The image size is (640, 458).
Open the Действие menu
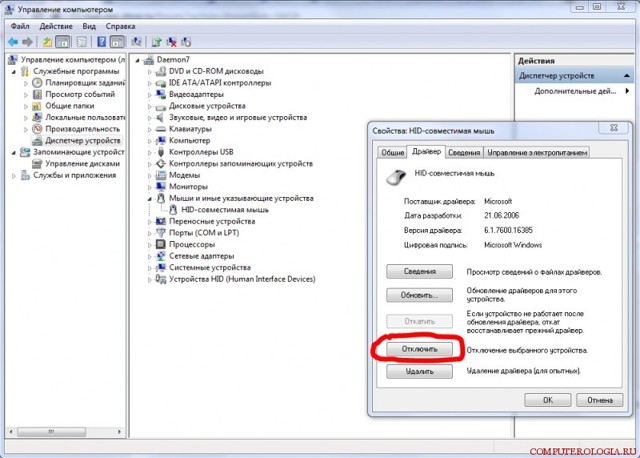click(x=56, y=26)
